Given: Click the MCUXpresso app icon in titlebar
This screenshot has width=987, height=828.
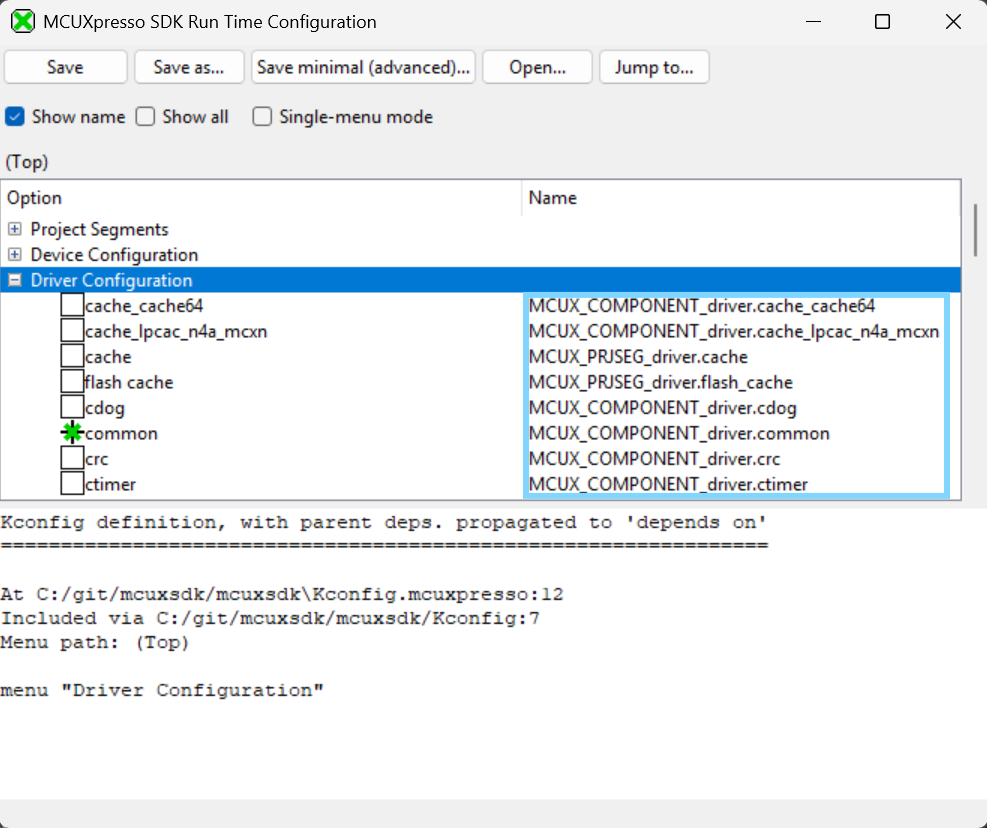Looking at the screenshot, I should pyautogui.click(x=22, y=21).
